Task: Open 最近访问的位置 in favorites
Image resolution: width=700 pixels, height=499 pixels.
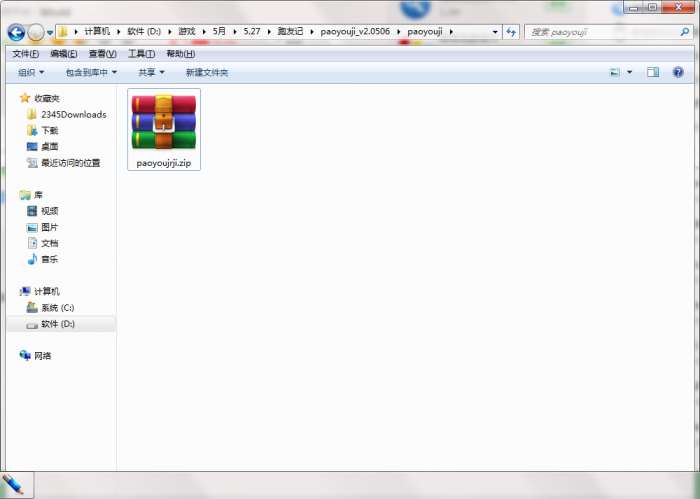Action: point(63,163)
